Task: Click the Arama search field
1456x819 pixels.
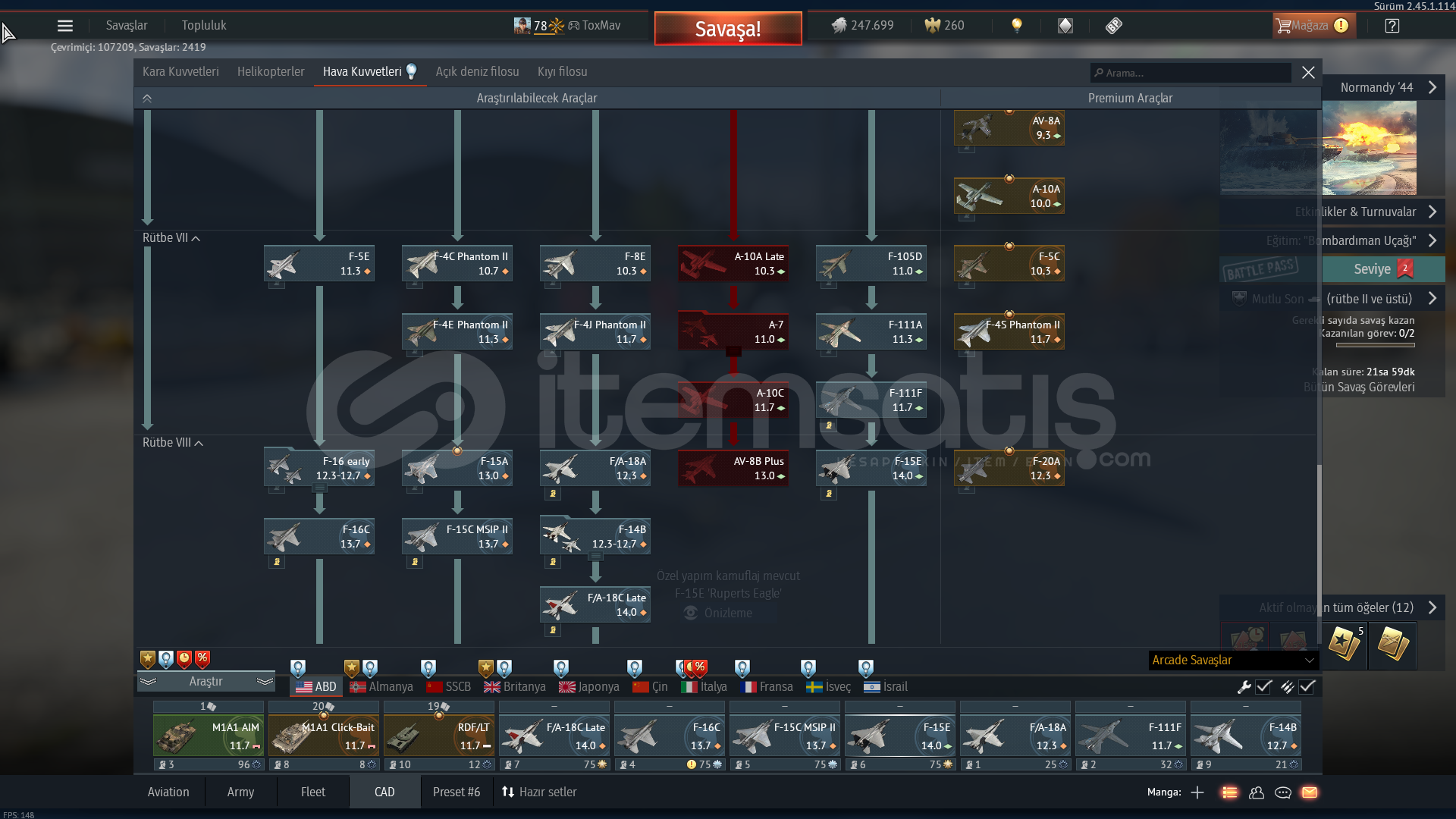Action: click(x=1191, y=73)
